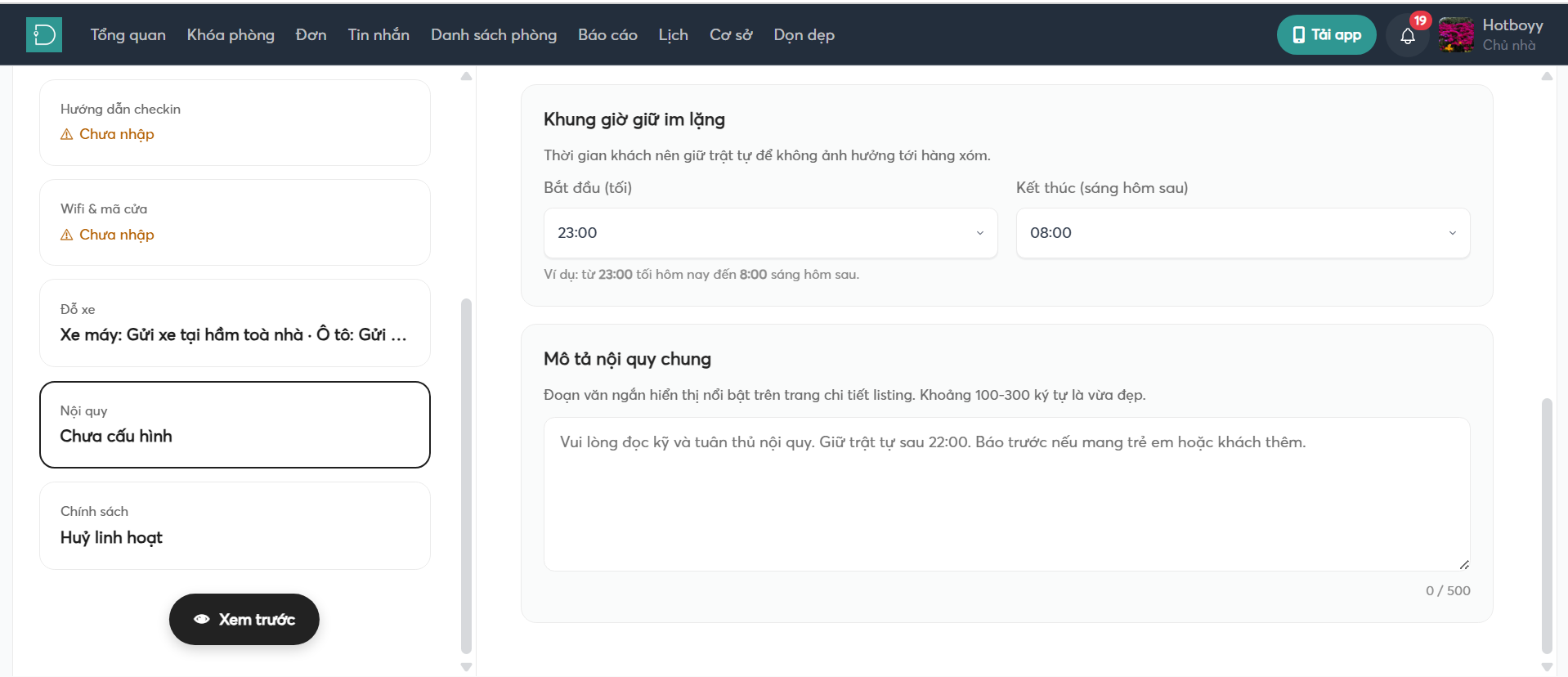Open the Lịch menu

(673, 35)
